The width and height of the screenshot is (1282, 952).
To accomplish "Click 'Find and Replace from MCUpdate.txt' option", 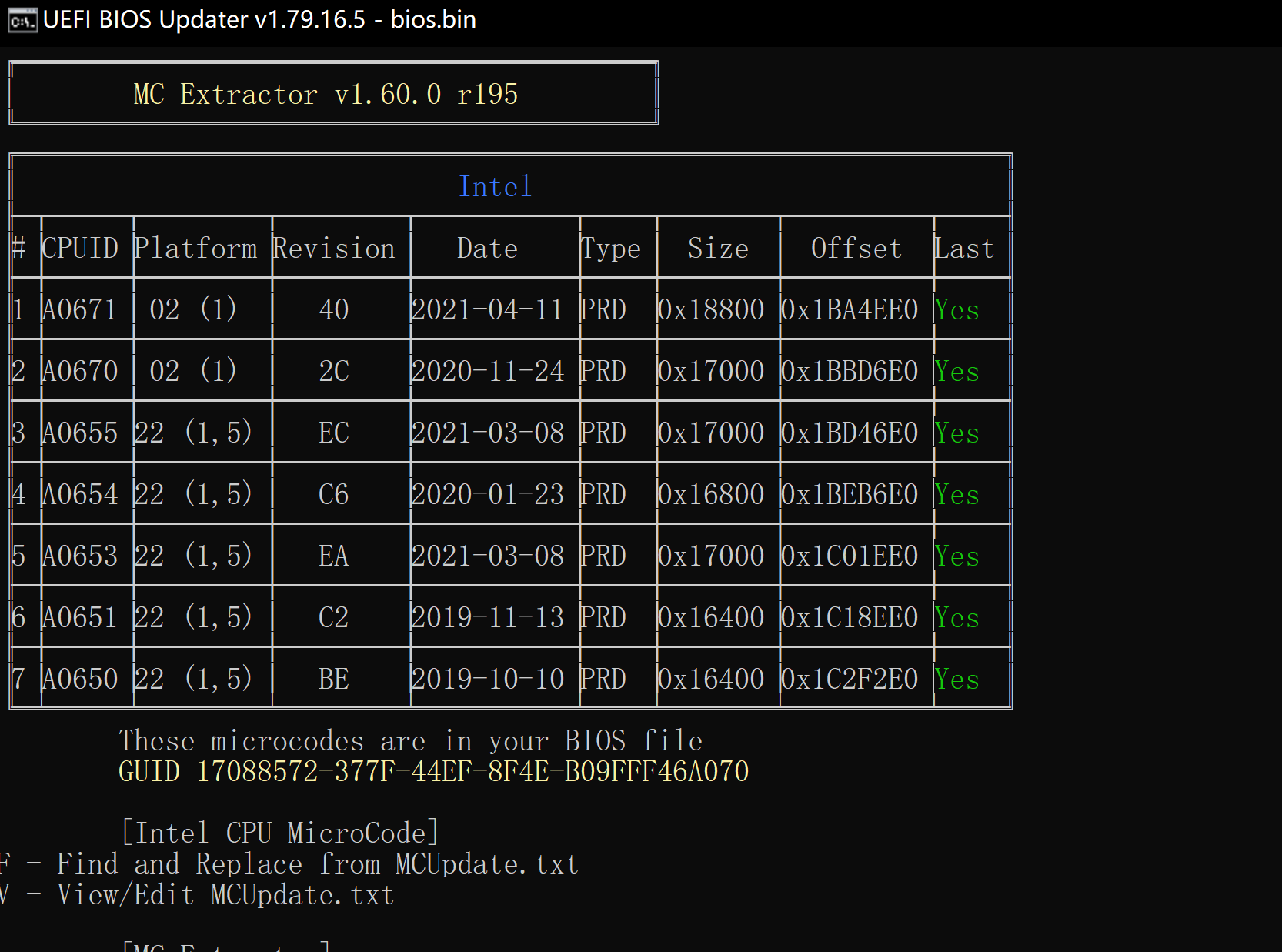I will pyautogui.click(x=318, y=863).
